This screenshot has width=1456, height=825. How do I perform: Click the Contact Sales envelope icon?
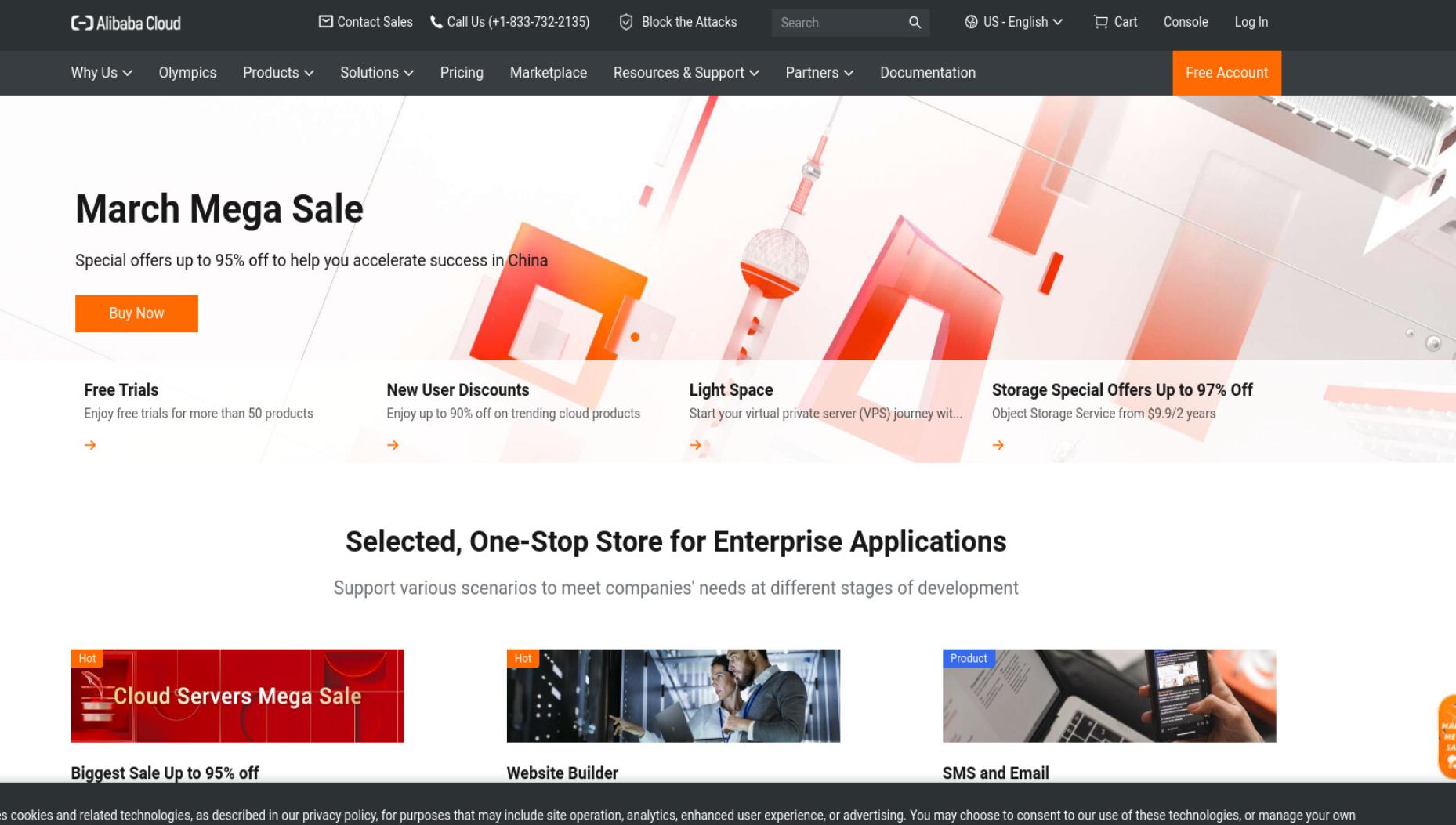point(325,22)
